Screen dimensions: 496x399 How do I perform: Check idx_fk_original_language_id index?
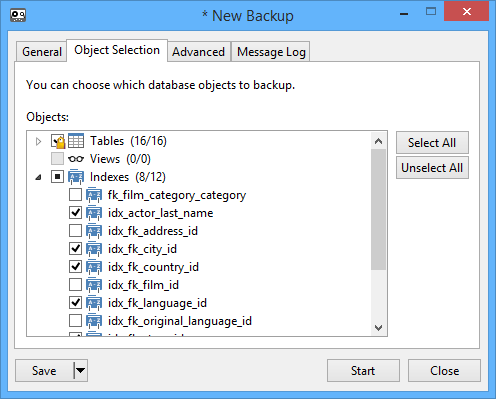pyautogui.click(x=75, y=321)
